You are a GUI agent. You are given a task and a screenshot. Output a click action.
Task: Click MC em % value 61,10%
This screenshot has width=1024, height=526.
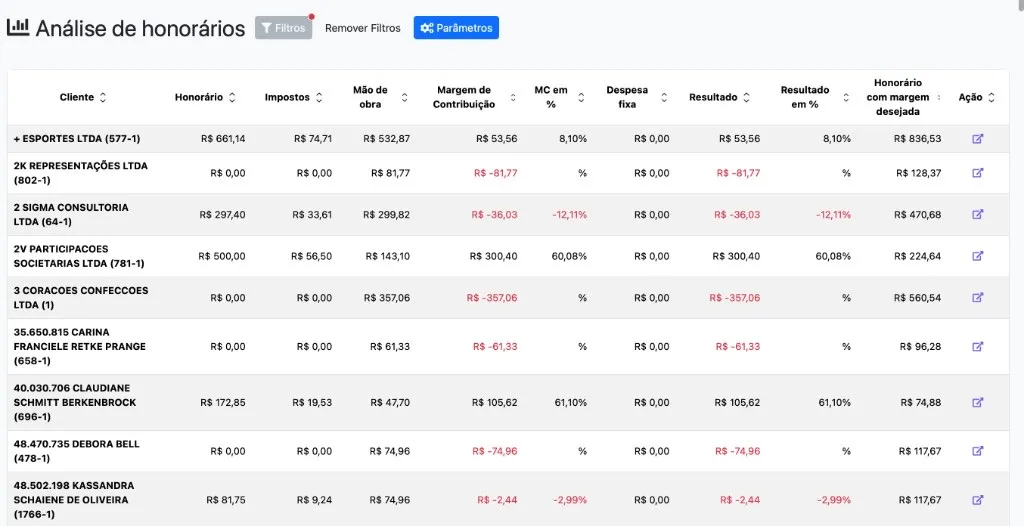[571, 403]
